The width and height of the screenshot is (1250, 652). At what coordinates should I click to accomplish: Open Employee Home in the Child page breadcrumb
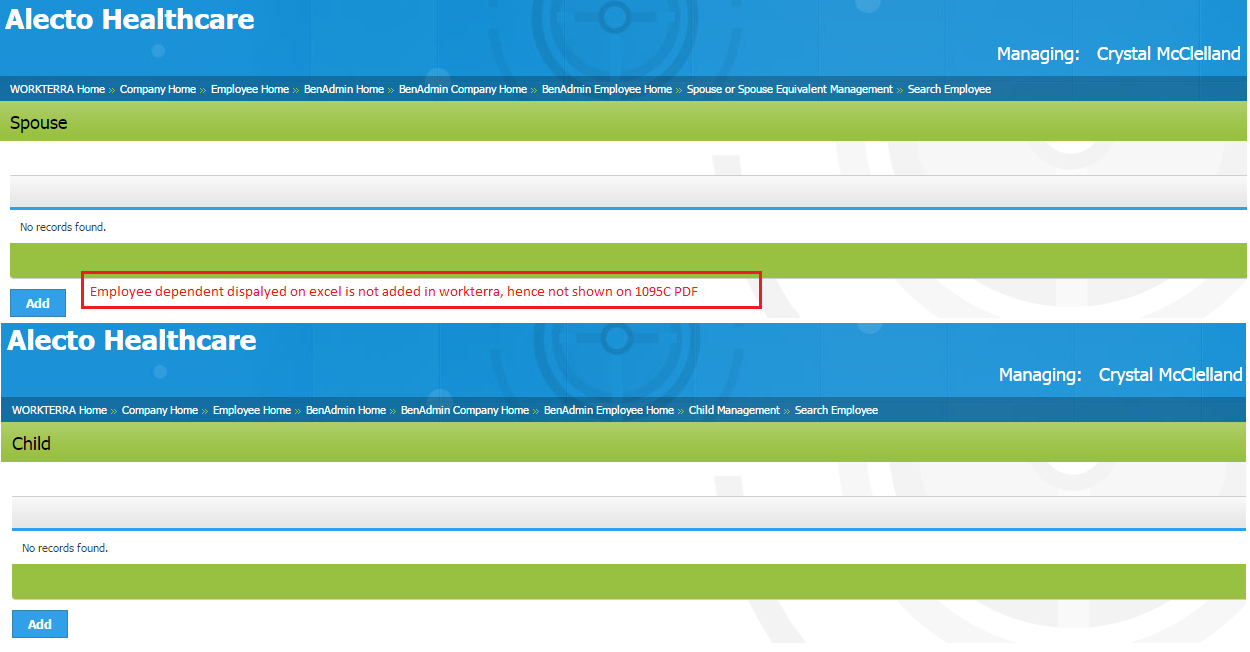pos(252,410)
